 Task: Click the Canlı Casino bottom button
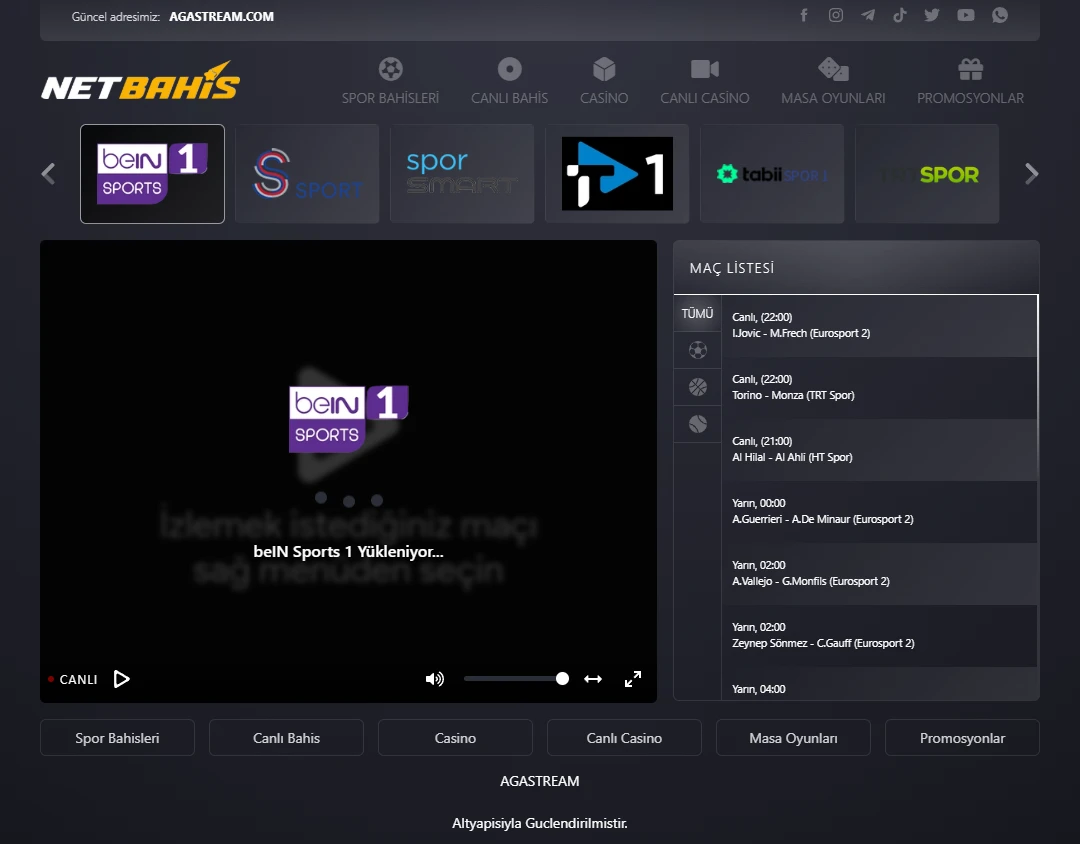click(624, 738)
